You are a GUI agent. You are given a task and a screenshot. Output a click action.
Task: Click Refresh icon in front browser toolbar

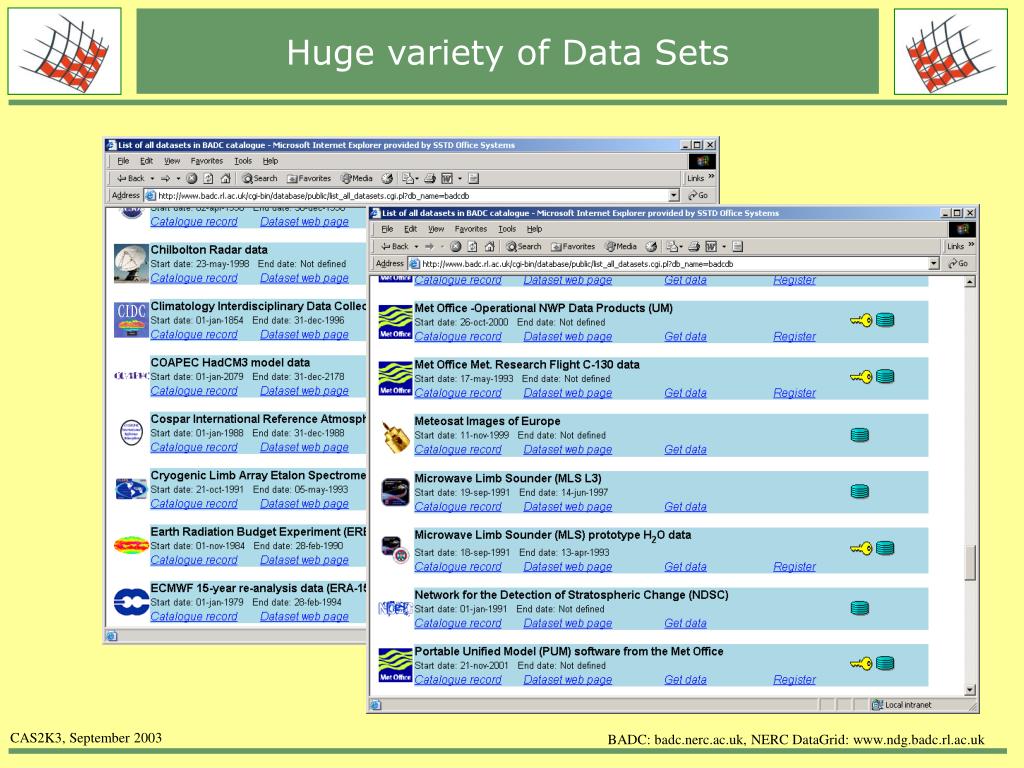tap(473, 246)
